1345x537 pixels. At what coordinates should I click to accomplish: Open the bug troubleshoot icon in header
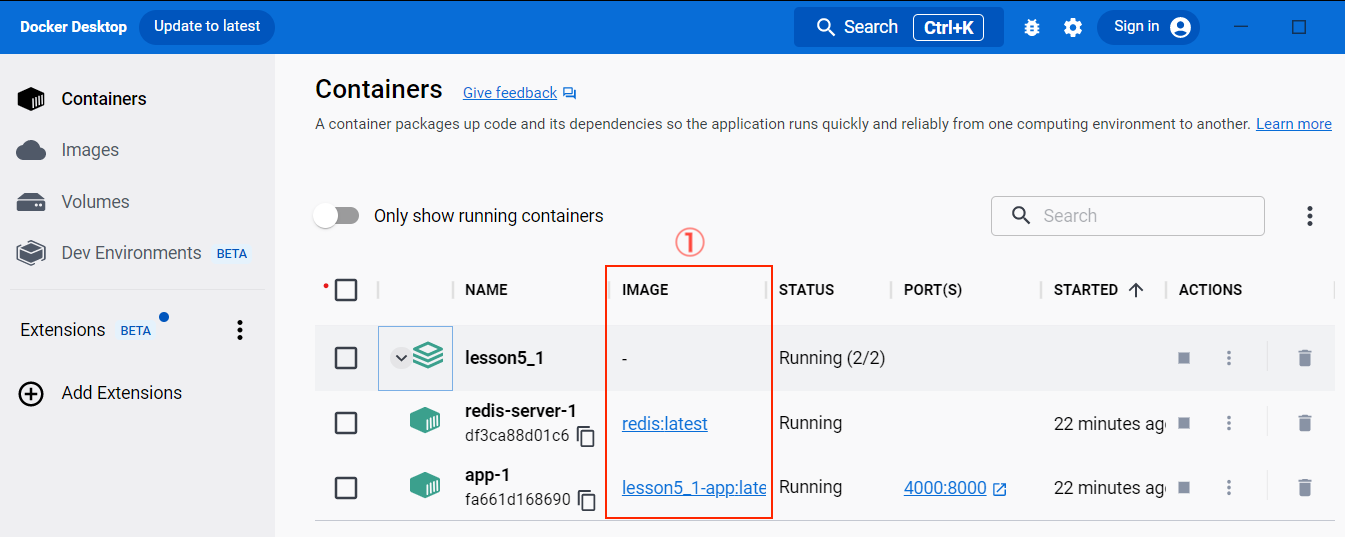tap(1032, 28)
